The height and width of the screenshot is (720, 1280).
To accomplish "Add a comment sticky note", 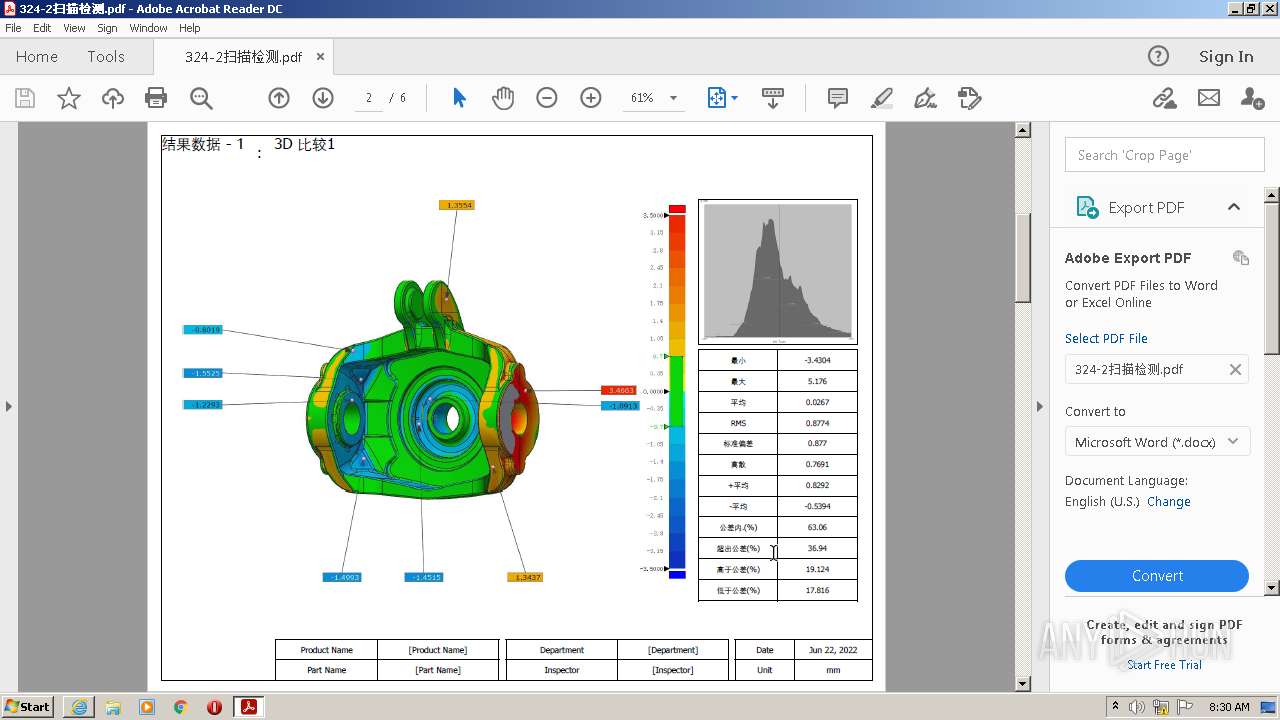I will [838, 98].
